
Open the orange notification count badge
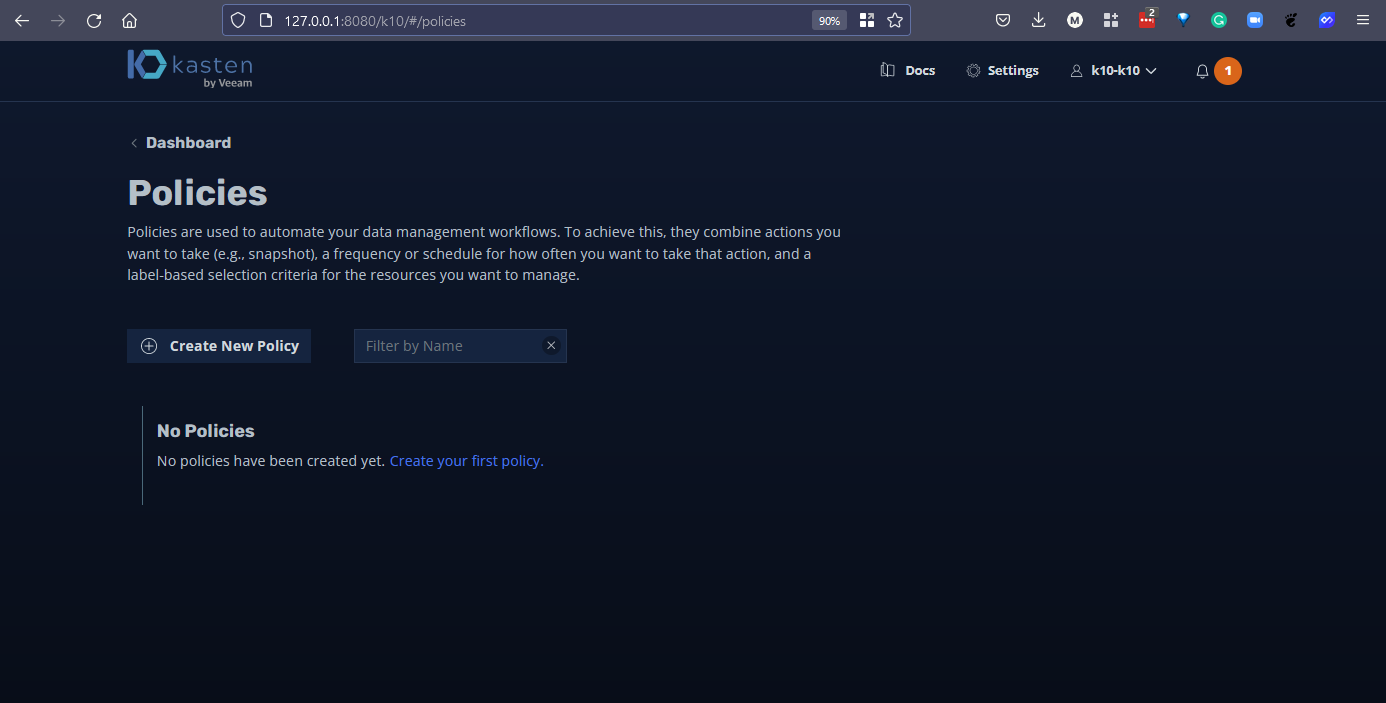click(1228, 71)
